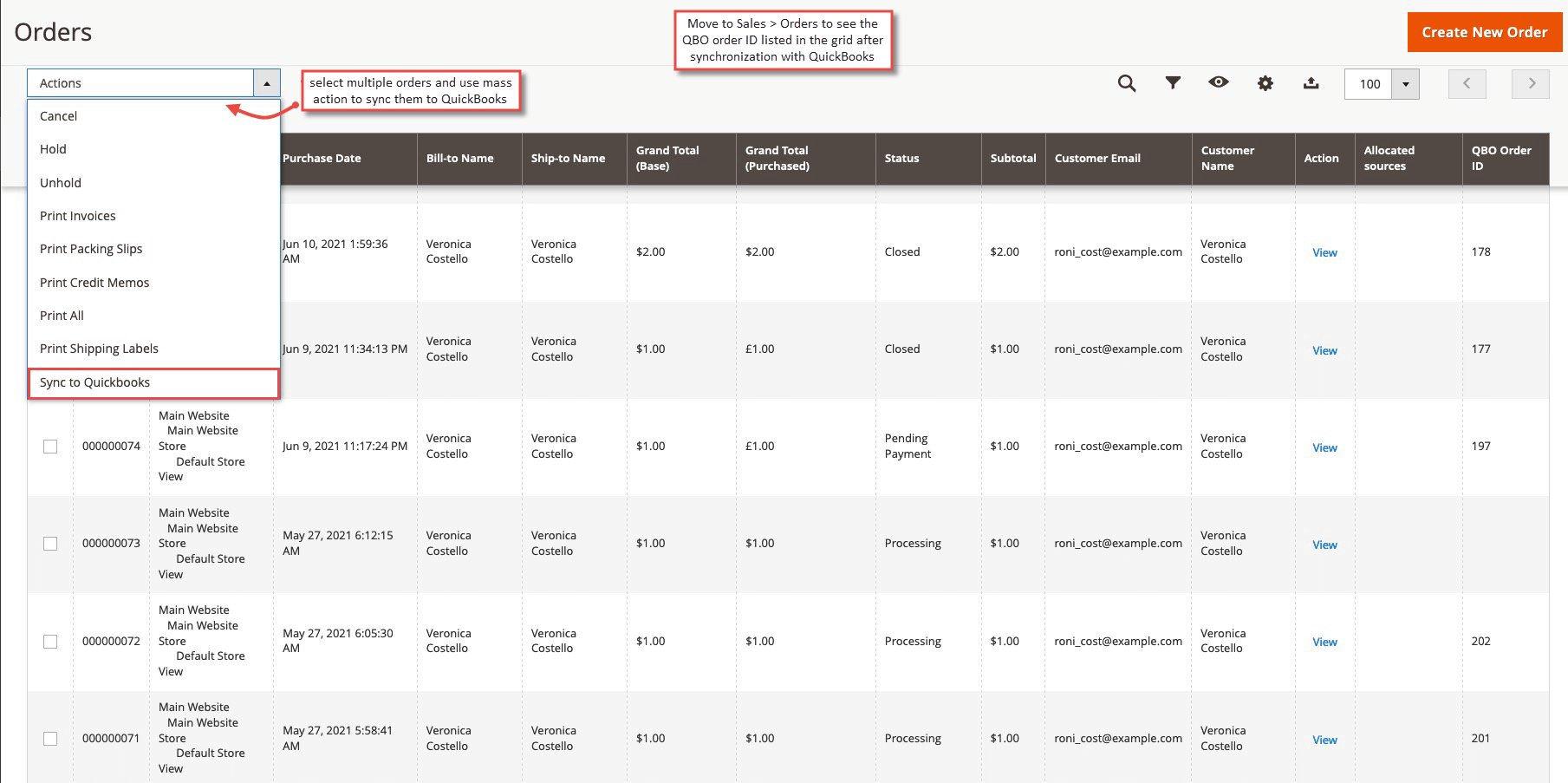Viewport: 1568px width, 783px height.
Task: Go to the previous page arrow
Action: (x=1467, y=83)
